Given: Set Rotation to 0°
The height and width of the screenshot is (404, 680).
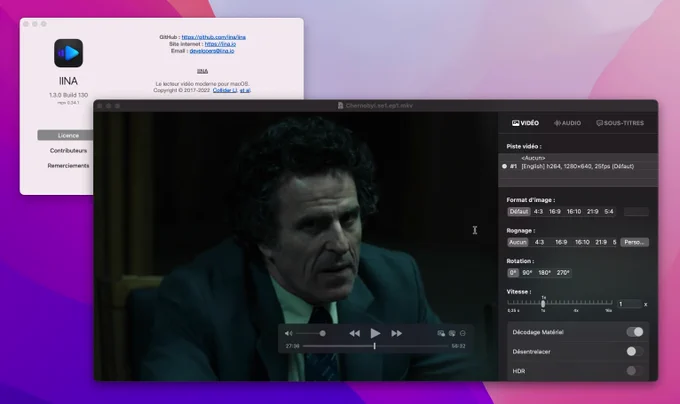Looking at the screenshot, I should point(513,273).
